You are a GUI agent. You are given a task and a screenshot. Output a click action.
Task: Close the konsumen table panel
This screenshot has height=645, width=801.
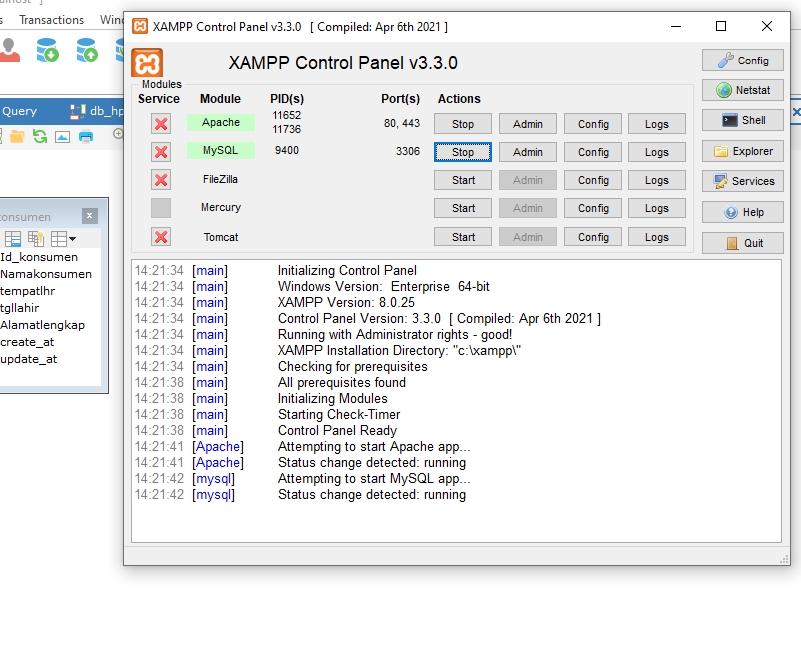point(89,216)
